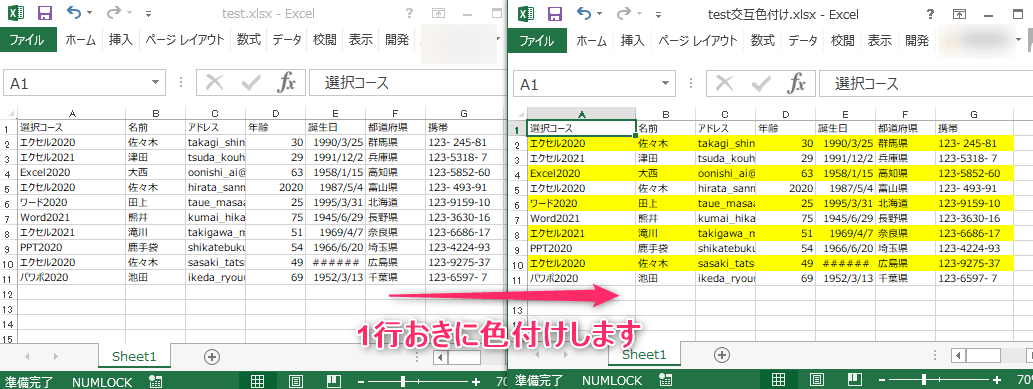
Task: Open 開発 tab in right window
Action: (916, 40)
